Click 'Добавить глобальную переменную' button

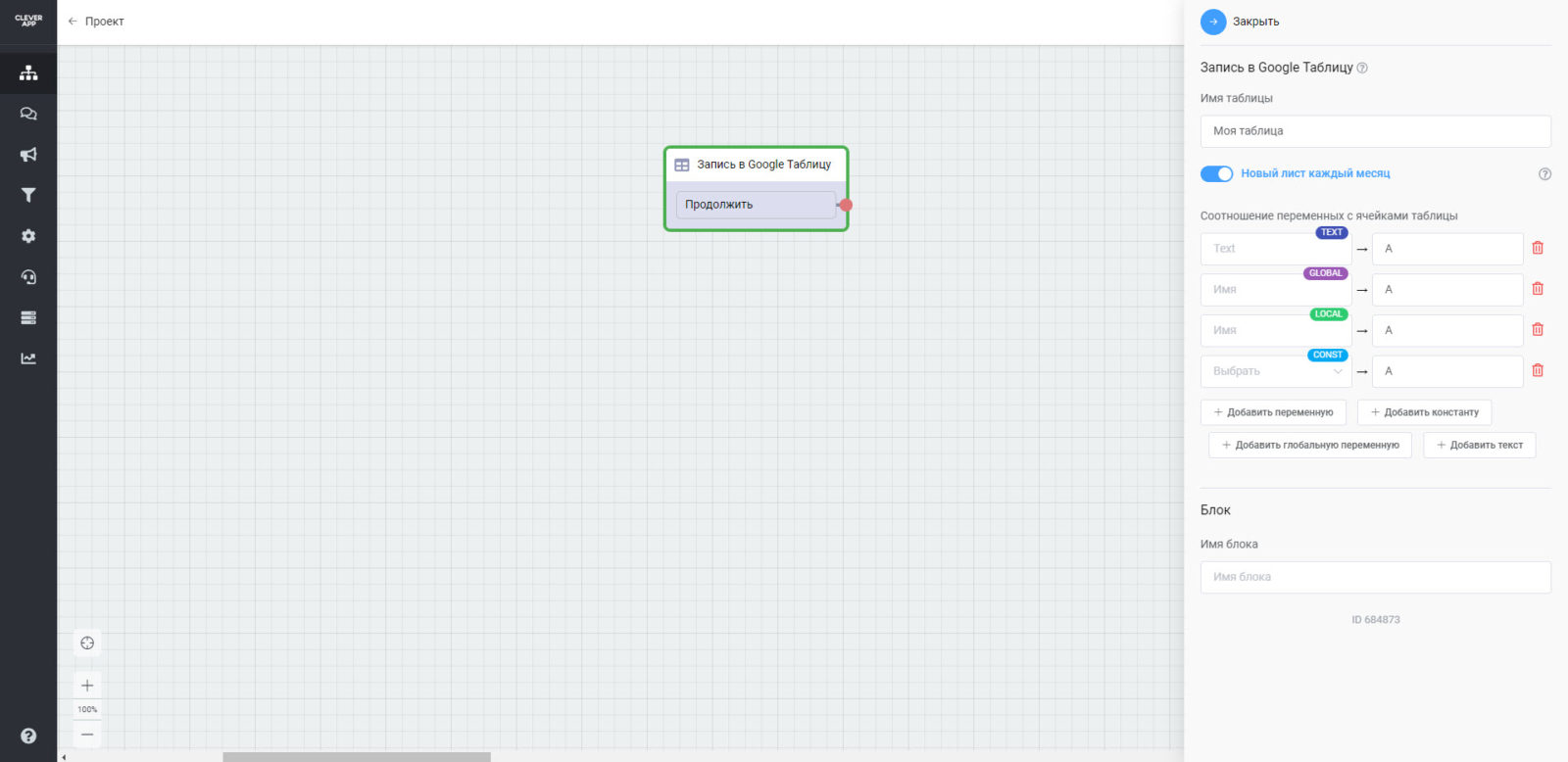click(1309, 445)
